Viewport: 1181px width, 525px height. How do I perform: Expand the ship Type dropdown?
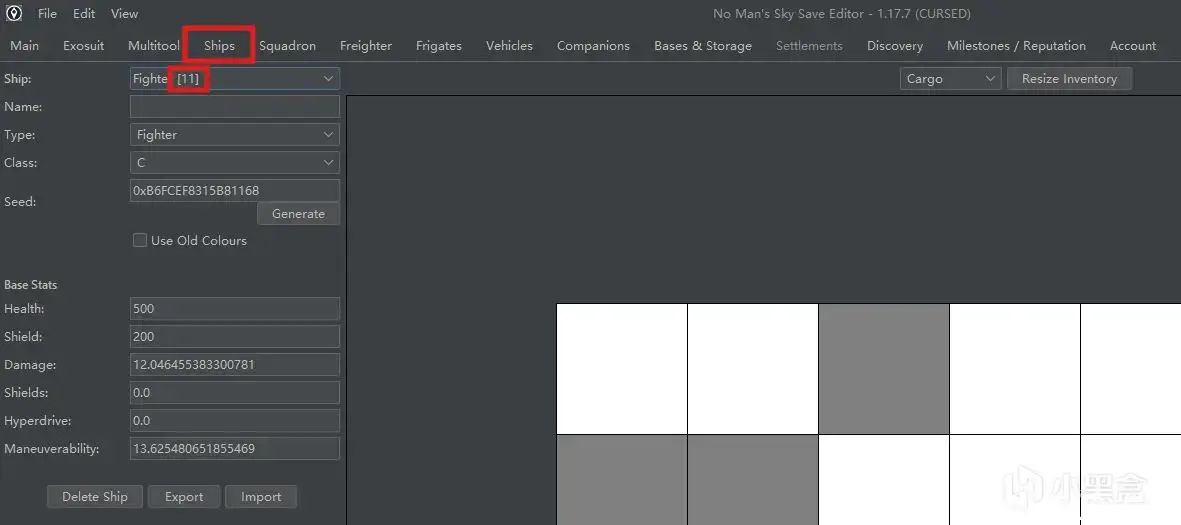click(x=235, y=135)
